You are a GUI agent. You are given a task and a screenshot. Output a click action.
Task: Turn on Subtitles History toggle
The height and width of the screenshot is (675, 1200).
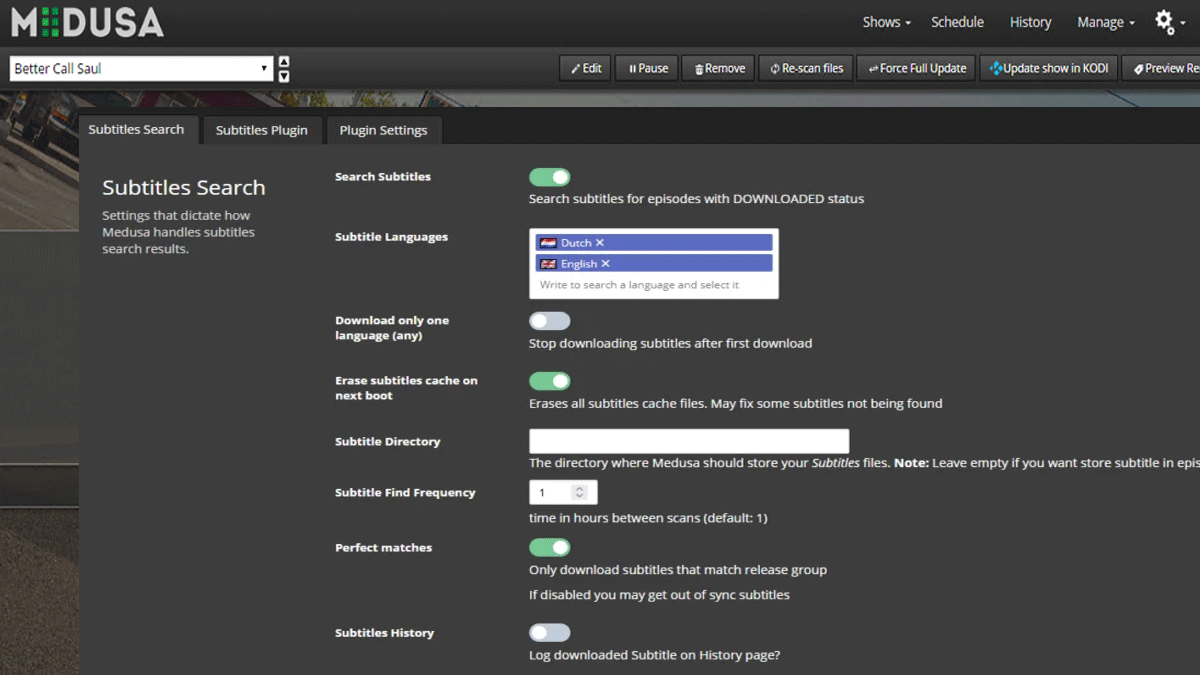(549, 633)
